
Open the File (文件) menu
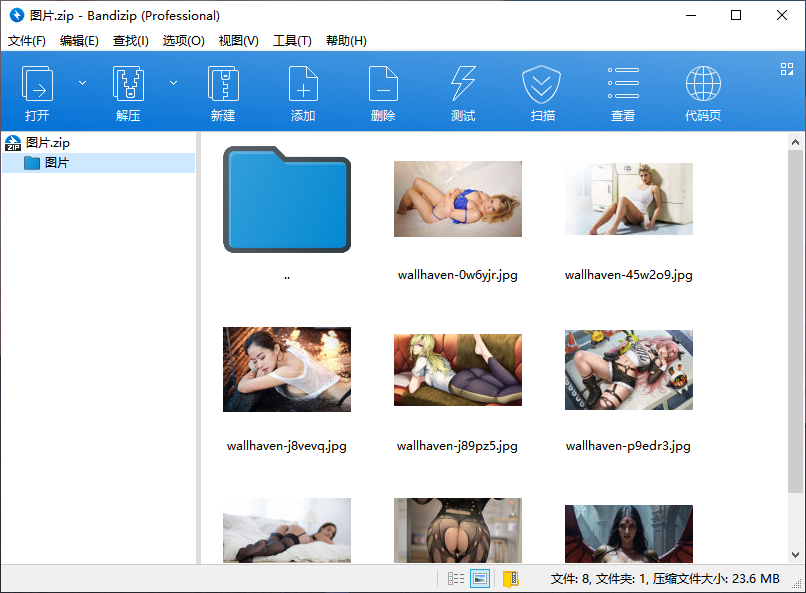(27, 41)
